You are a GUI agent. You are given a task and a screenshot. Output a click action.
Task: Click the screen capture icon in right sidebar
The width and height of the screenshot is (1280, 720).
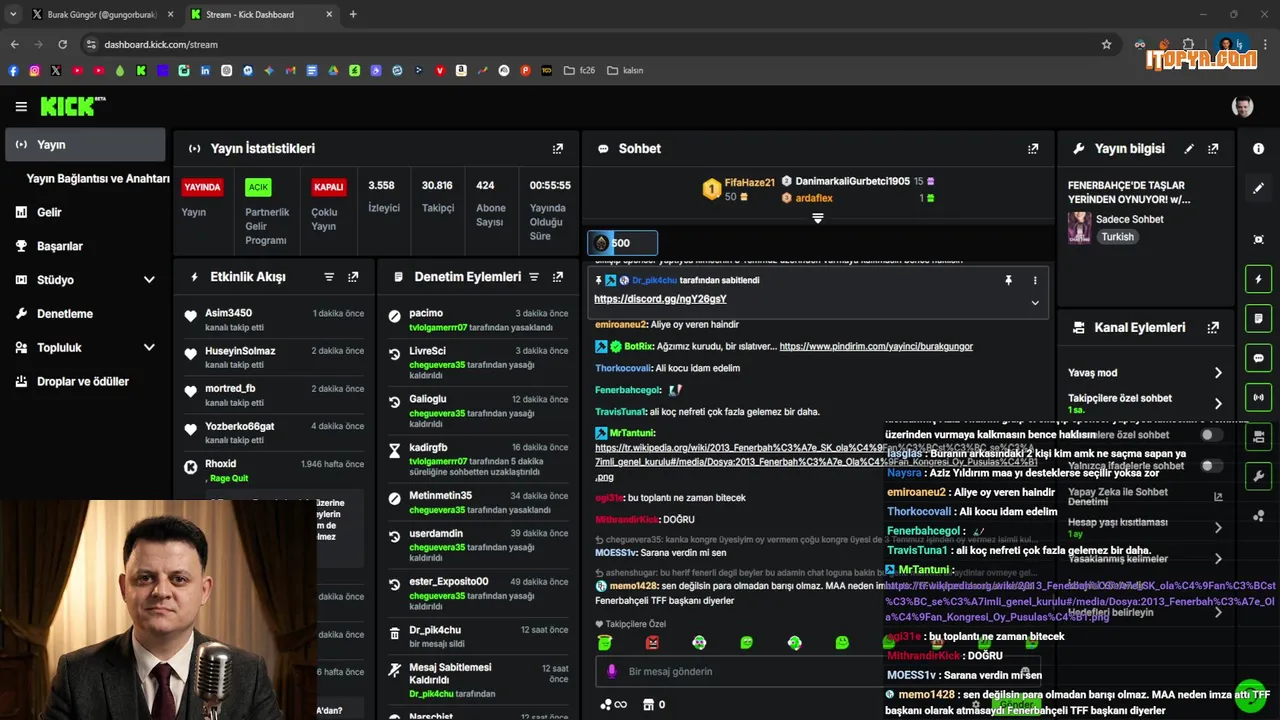coord(1258,239)
